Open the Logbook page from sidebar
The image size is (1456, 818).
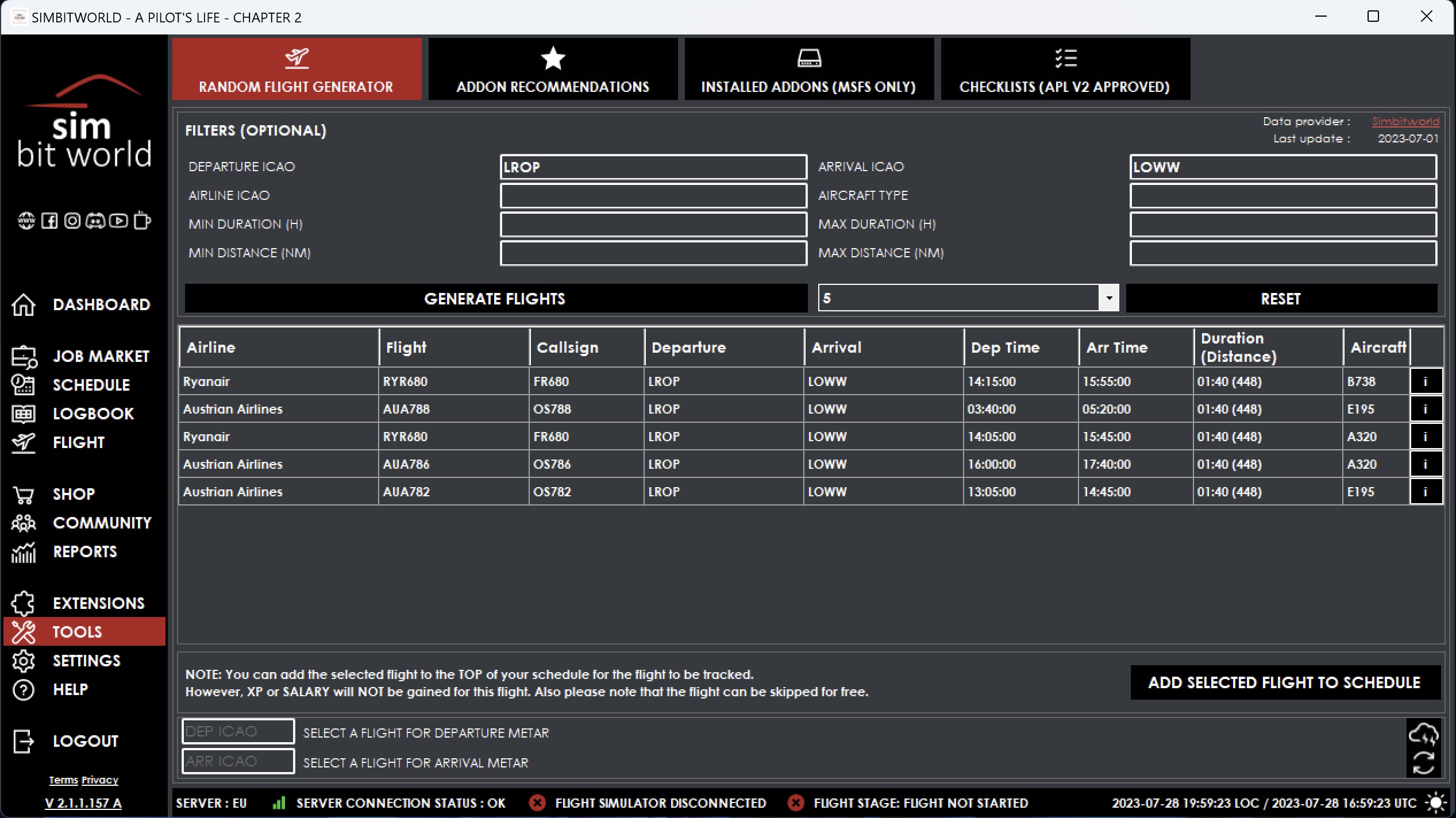[x=93, y=414]
